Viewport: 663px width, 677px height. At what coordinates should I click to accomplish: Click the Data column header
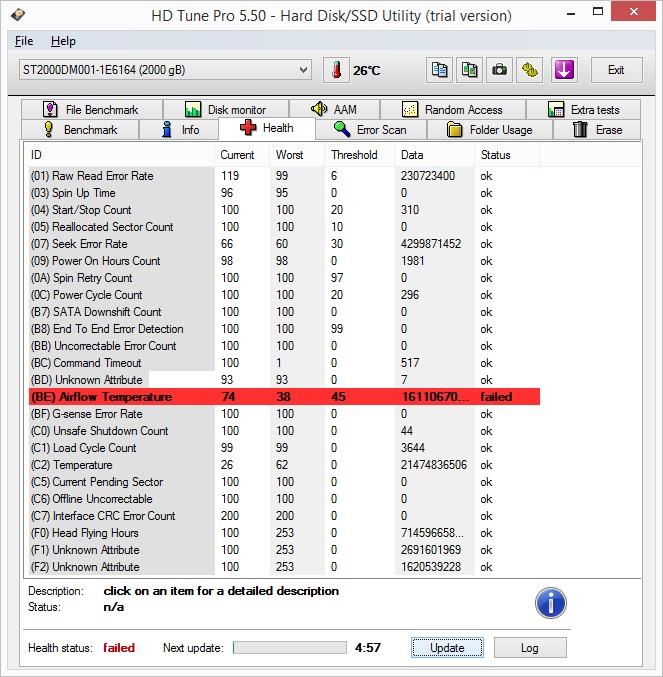pyautogui.click(x=435, y=155)
